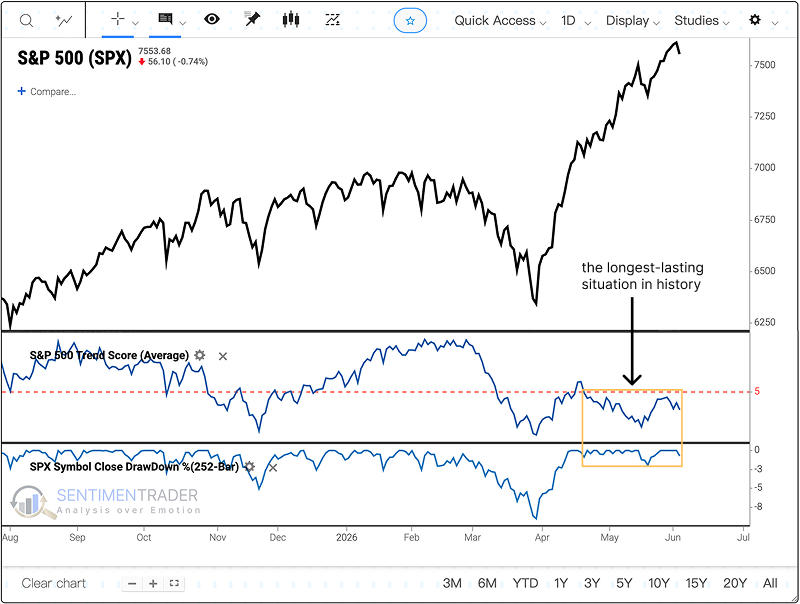Select the All time range
Screen dimensions: 800x604
point(770,583)
